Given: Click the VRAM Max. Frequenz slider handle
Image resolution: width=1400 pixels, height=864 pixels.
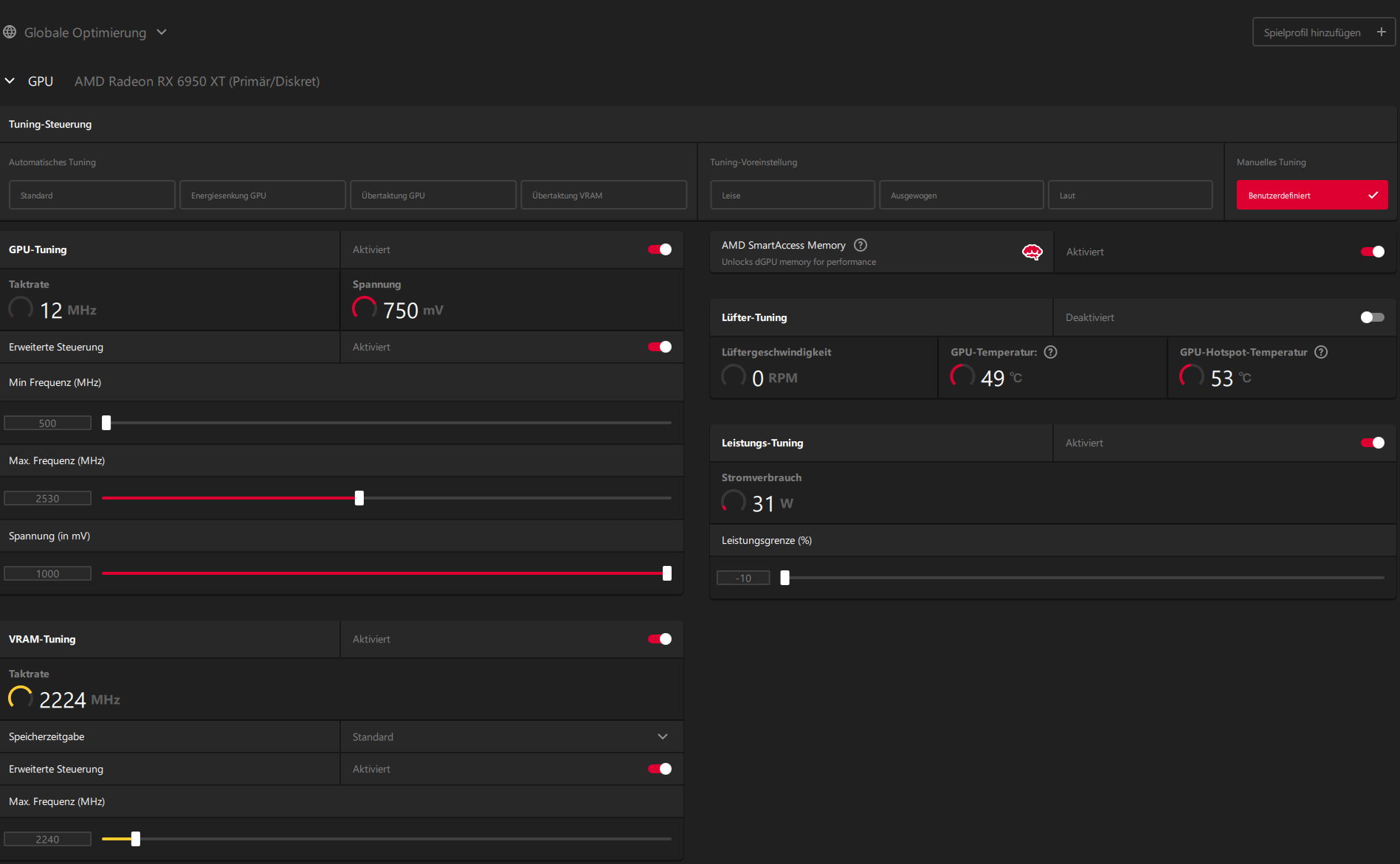Looking at the screenshot, I should point(136,839).
